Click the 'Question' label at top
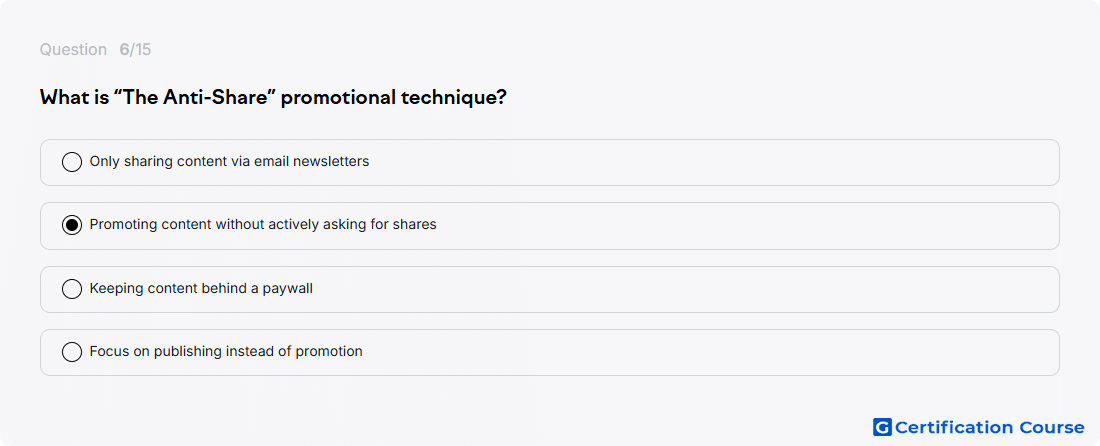Screen dimensions: 1100x446 [73, 50]
